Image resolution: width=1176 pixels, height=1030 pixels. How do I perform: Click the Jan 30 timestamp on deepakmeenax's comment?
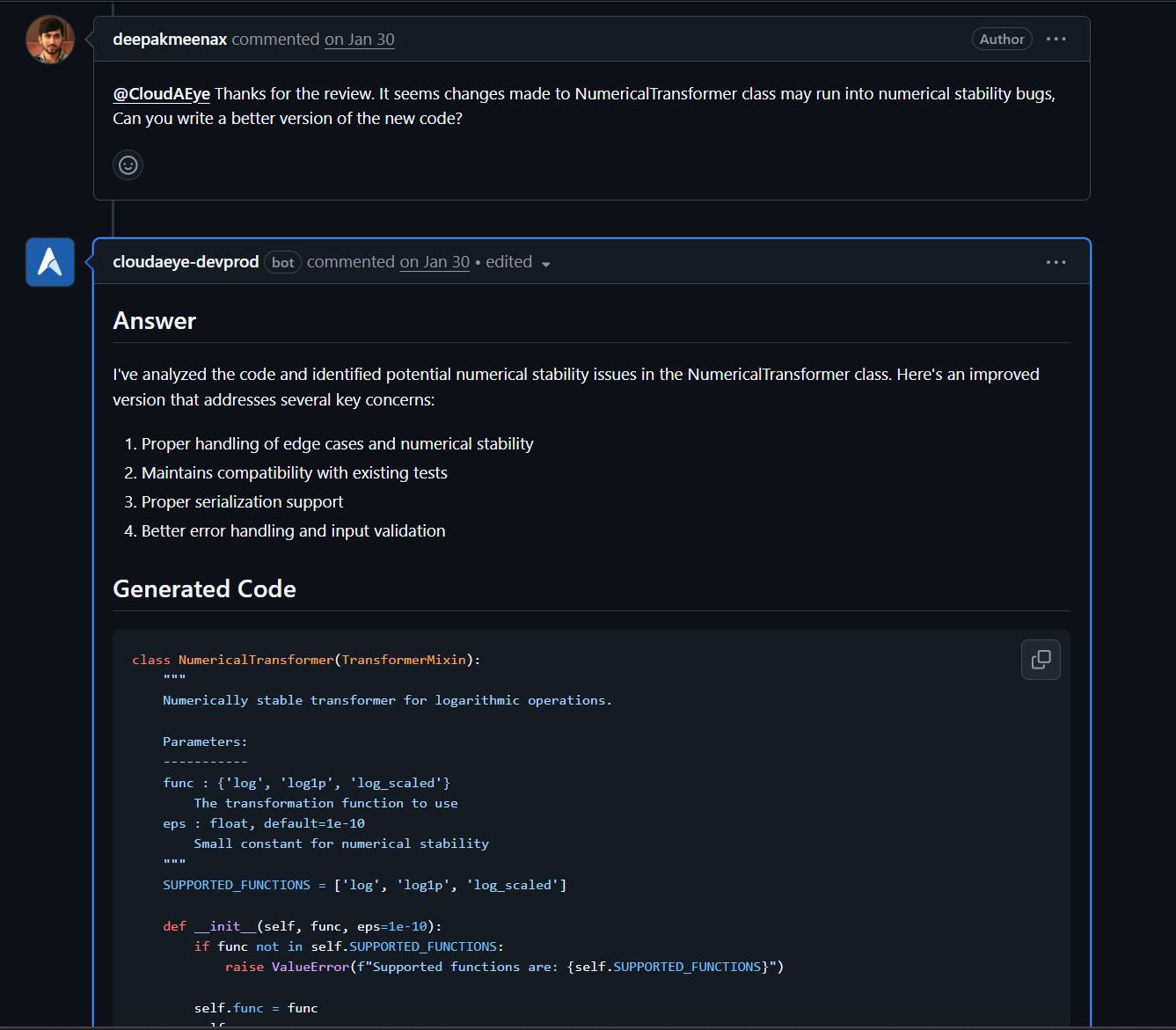coord(359,40)
